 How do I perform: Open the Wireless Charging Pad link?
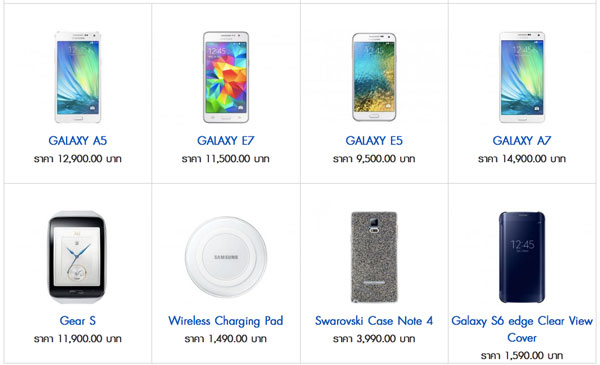point(226,321)
